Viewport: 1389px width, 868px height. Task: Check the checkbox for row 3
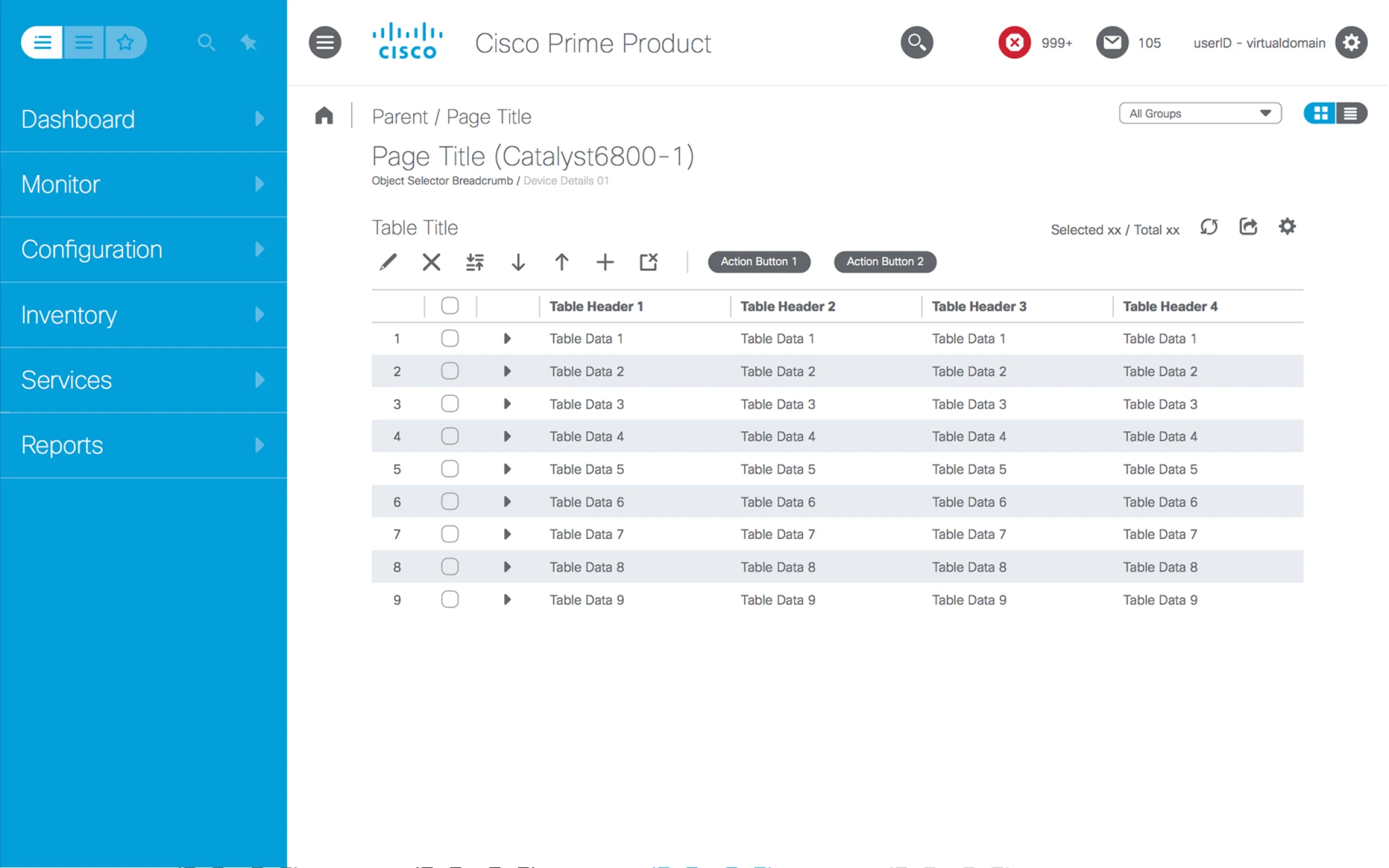click(x=450, y=403)
